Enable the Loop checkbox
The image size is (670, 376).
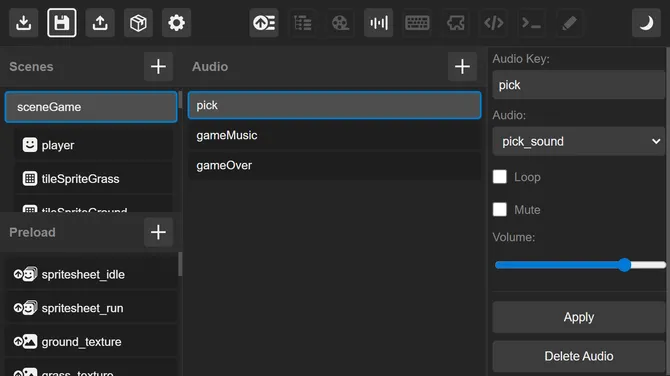coord(500,177)
